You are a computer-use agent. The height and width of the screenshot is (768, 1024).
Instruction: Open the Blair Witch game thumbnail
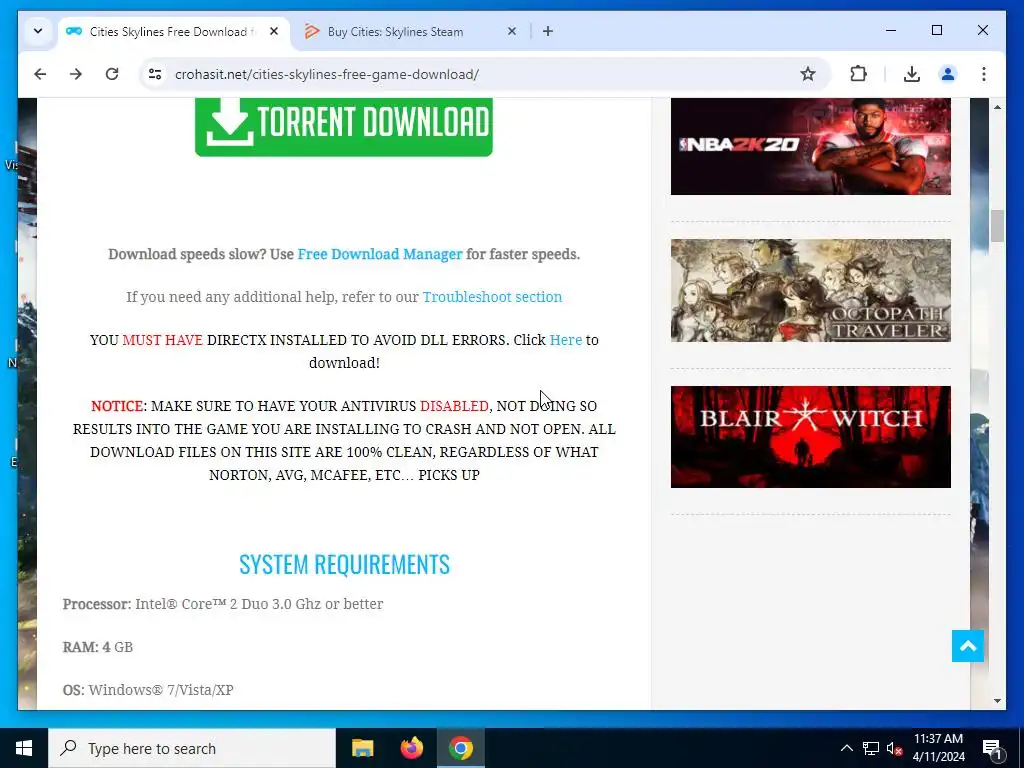810,437
